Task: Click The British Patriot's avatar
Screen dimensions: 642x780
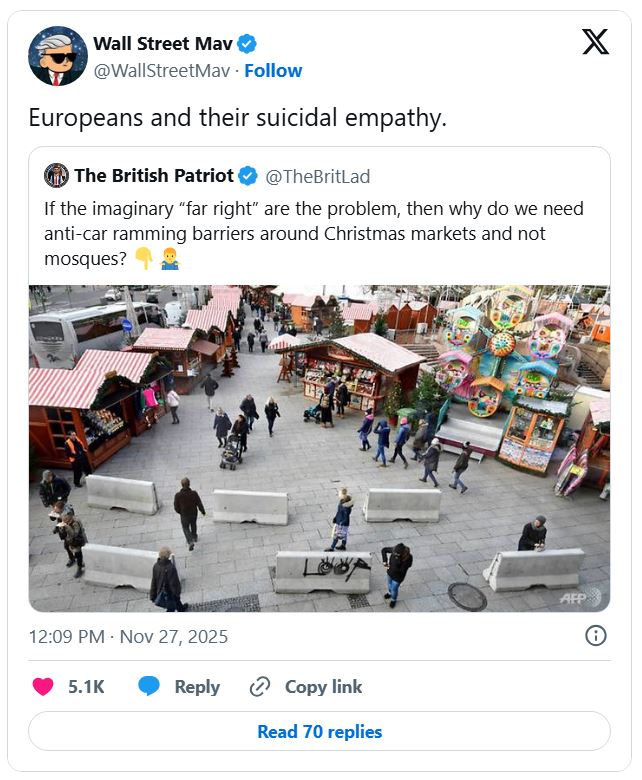Action: [57, 176]
